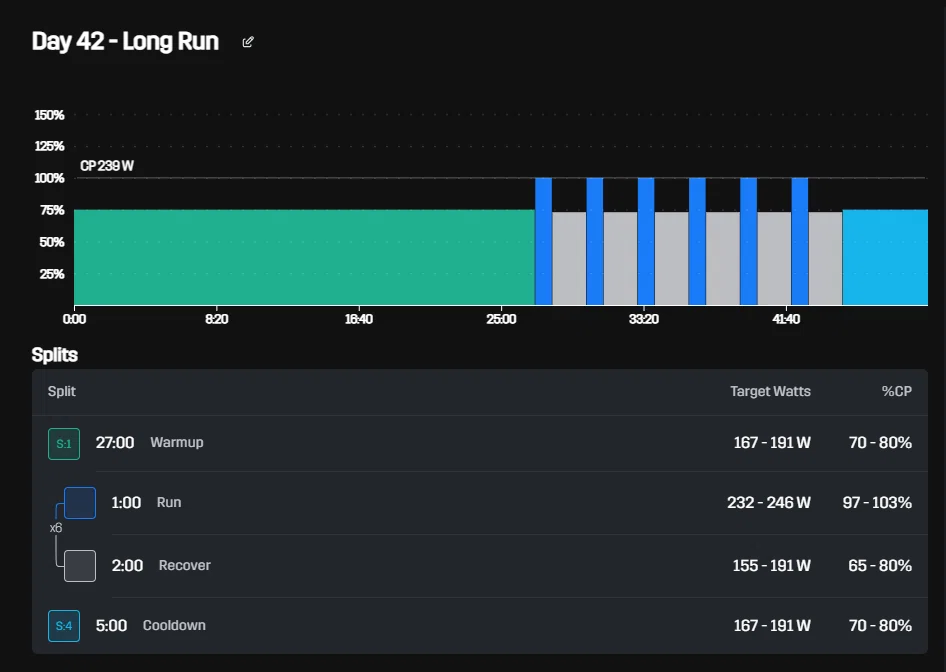This screenshot has height=672, width=946.
Task: Click the 75% y-axis label
Action: pyautogui.click(x=52, y=210)
